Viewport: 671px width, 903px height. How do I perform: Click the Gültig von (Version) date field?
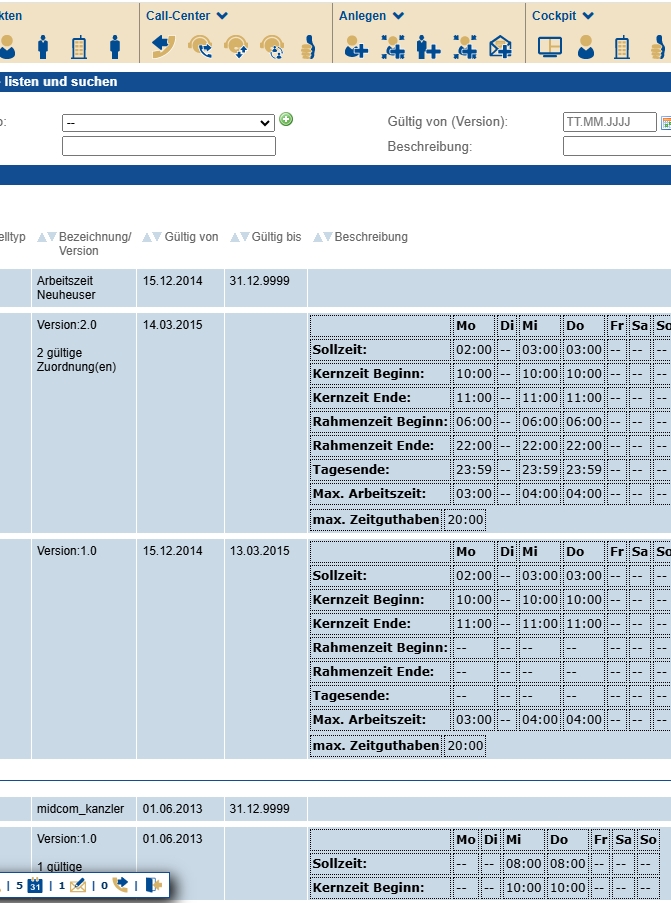(x=609, y=122)
